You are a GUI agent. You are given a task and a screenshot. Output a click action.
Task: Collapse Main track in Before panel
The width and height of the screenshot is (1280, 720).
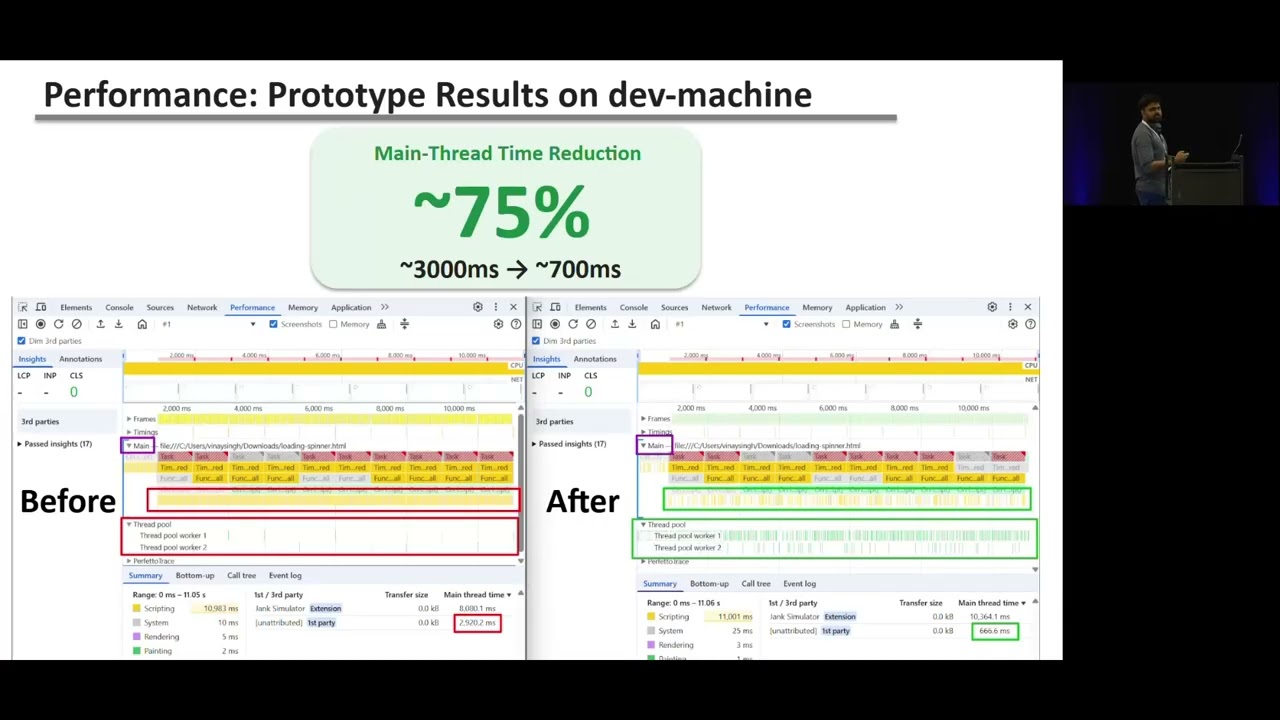128,445
